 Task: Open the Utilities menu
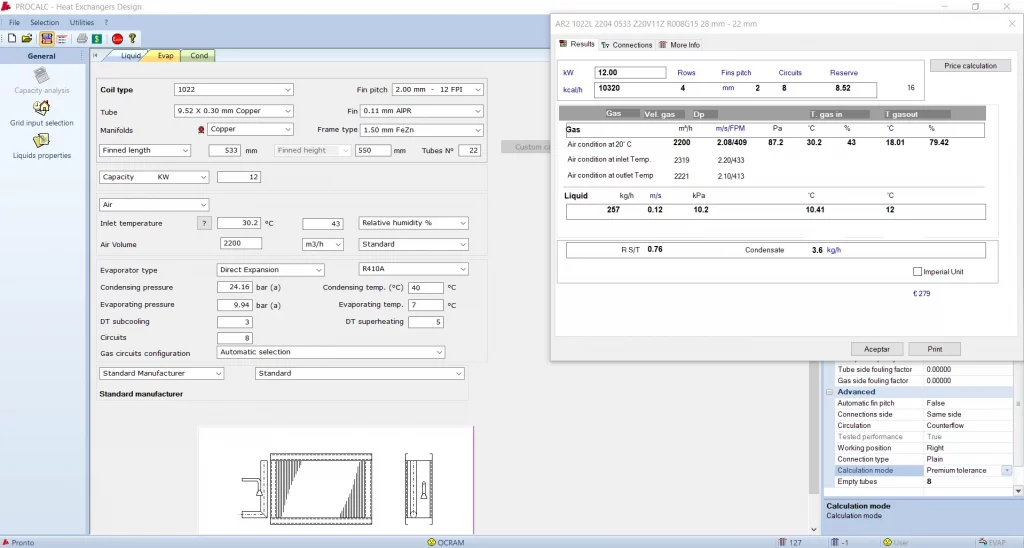82,22
